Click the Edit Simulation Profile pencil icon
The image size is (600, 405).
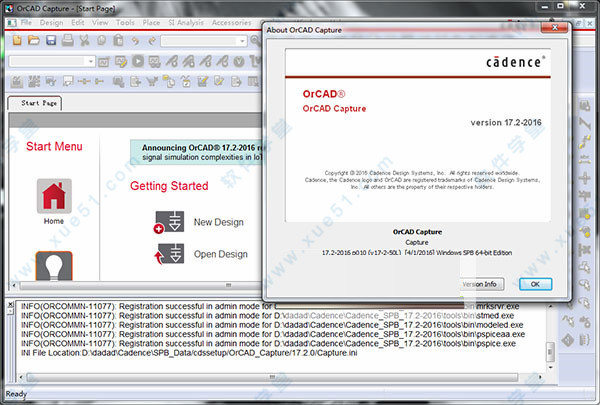[121, 62]
